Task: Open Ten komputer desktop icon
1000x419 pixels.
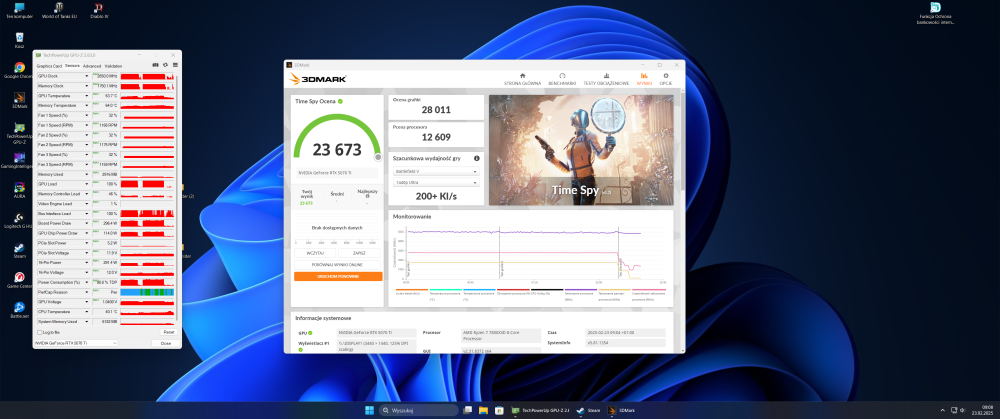Action: [x=20, y=10]
